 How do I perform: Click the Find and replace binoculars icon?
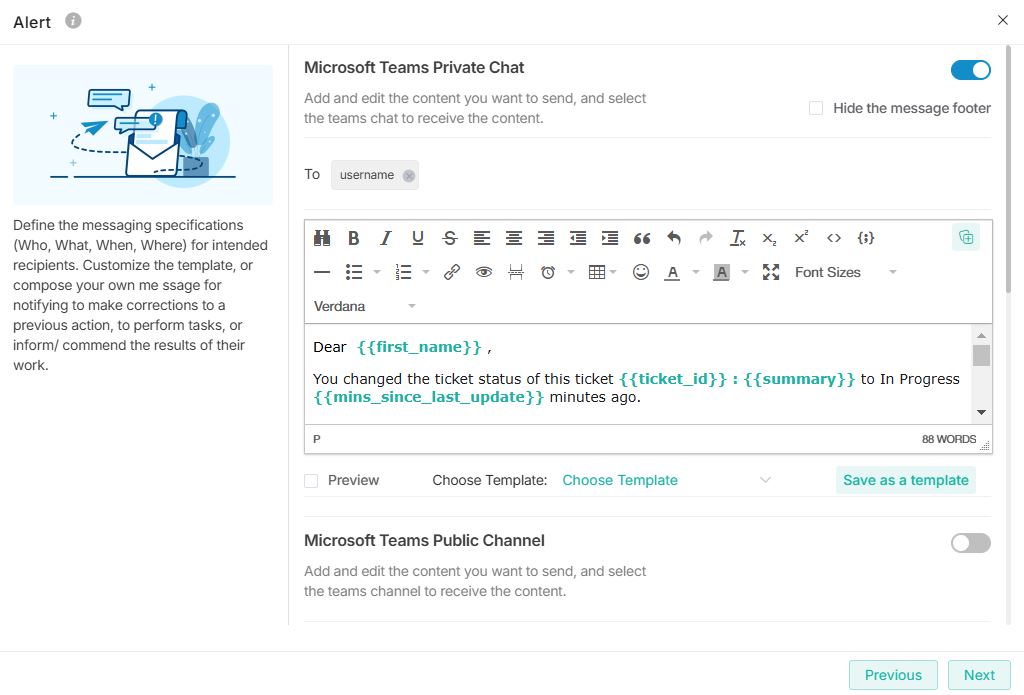[x=322, y=238]
